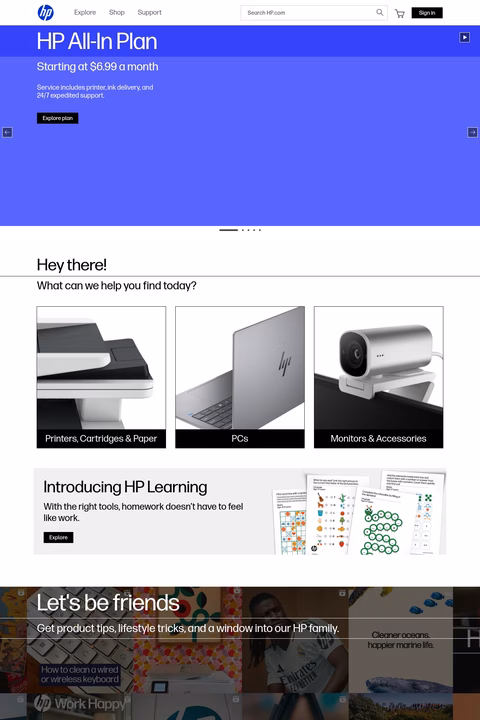Select the last carousel dot indicator
The height and width of the screenshot is (720, 480).
(x=260, y=230)
